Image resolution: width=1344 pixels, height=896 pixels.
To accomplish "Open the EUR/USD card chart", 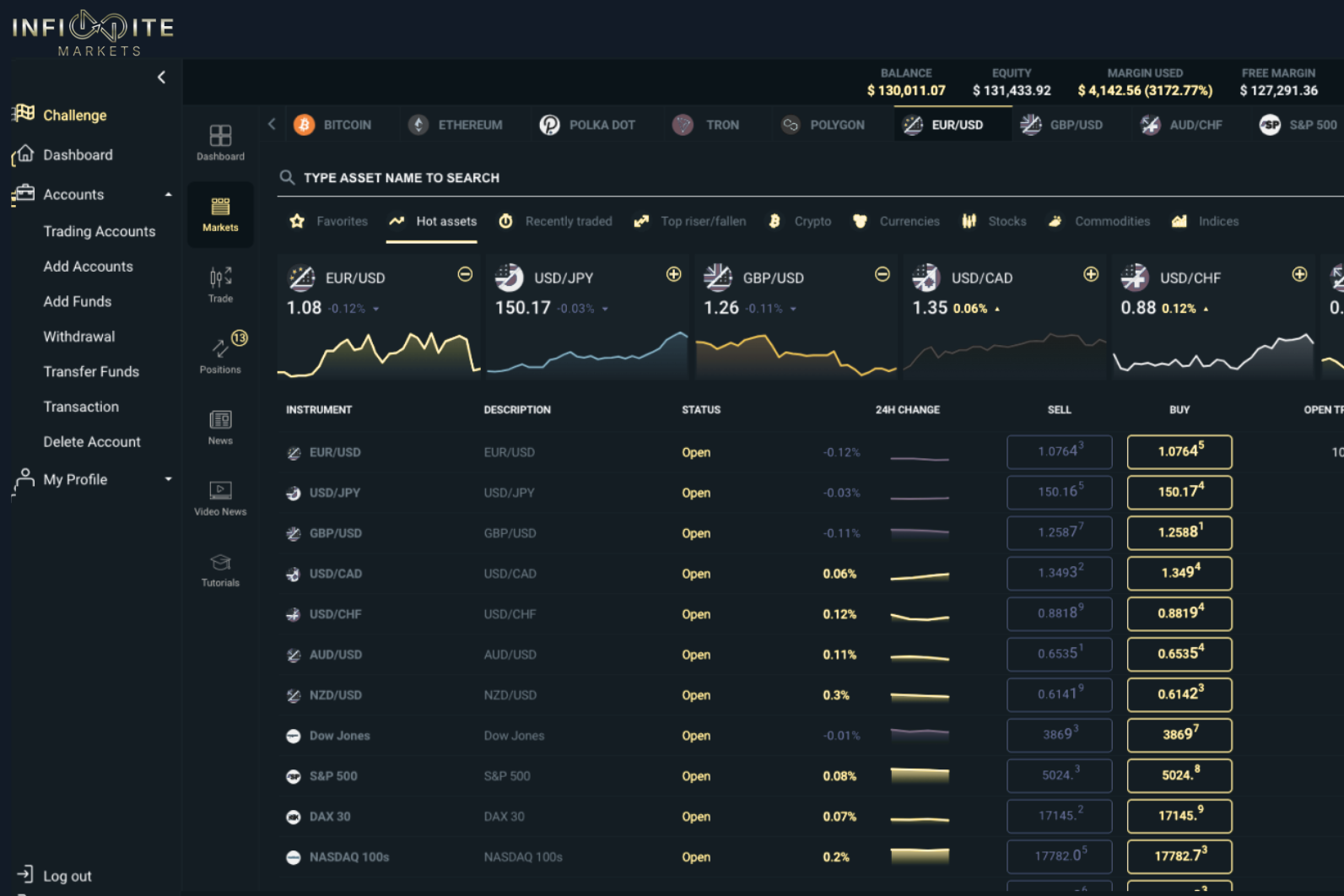I will (x=379, y=354).
